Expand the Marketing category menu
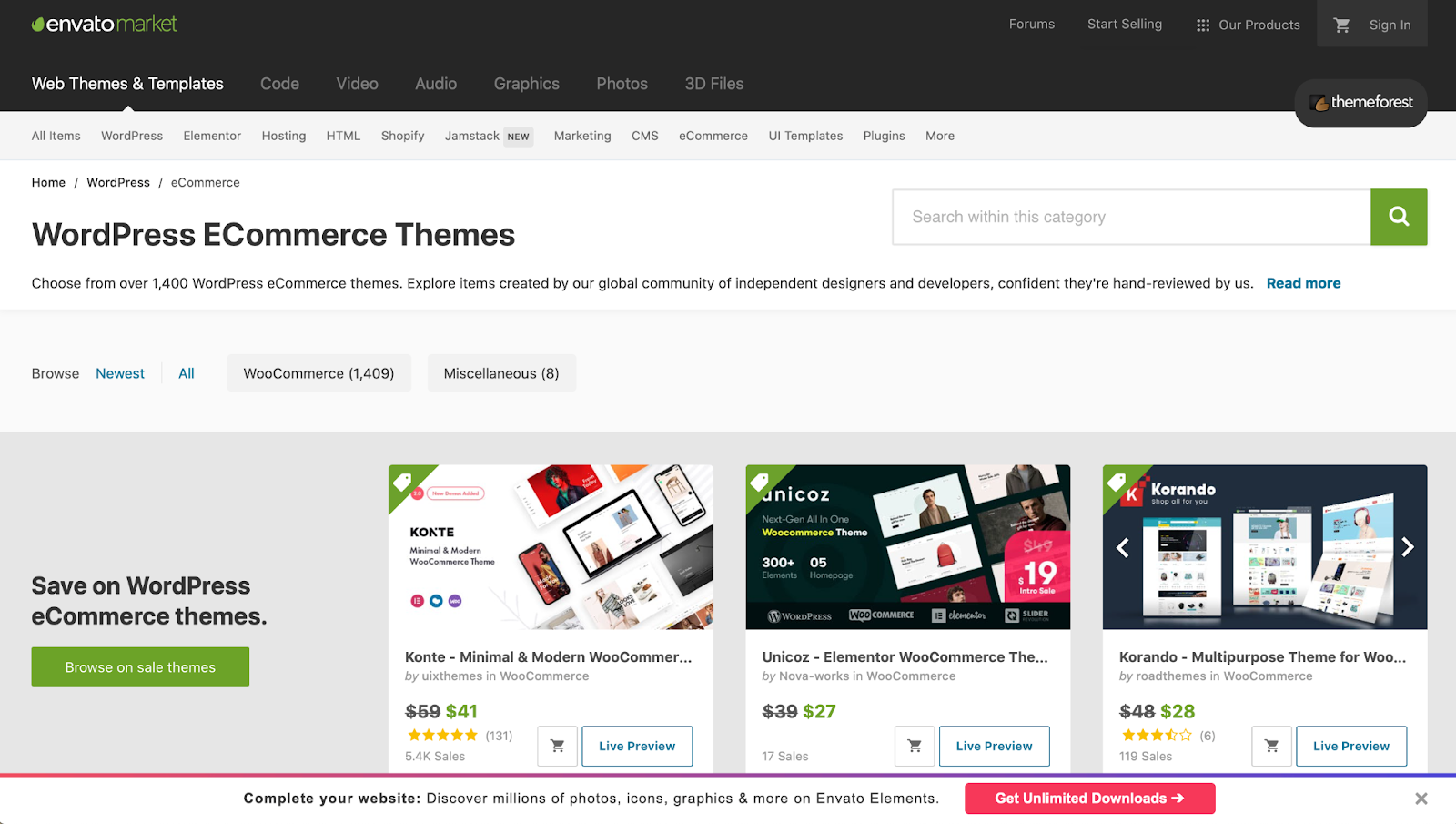Screen dimensions: 1456x824 click(x=582, y=136)
